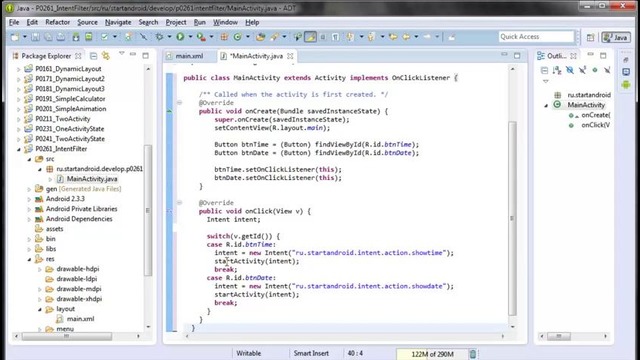Toggle Hide Local Types in Outline

(x=607, y=71)
